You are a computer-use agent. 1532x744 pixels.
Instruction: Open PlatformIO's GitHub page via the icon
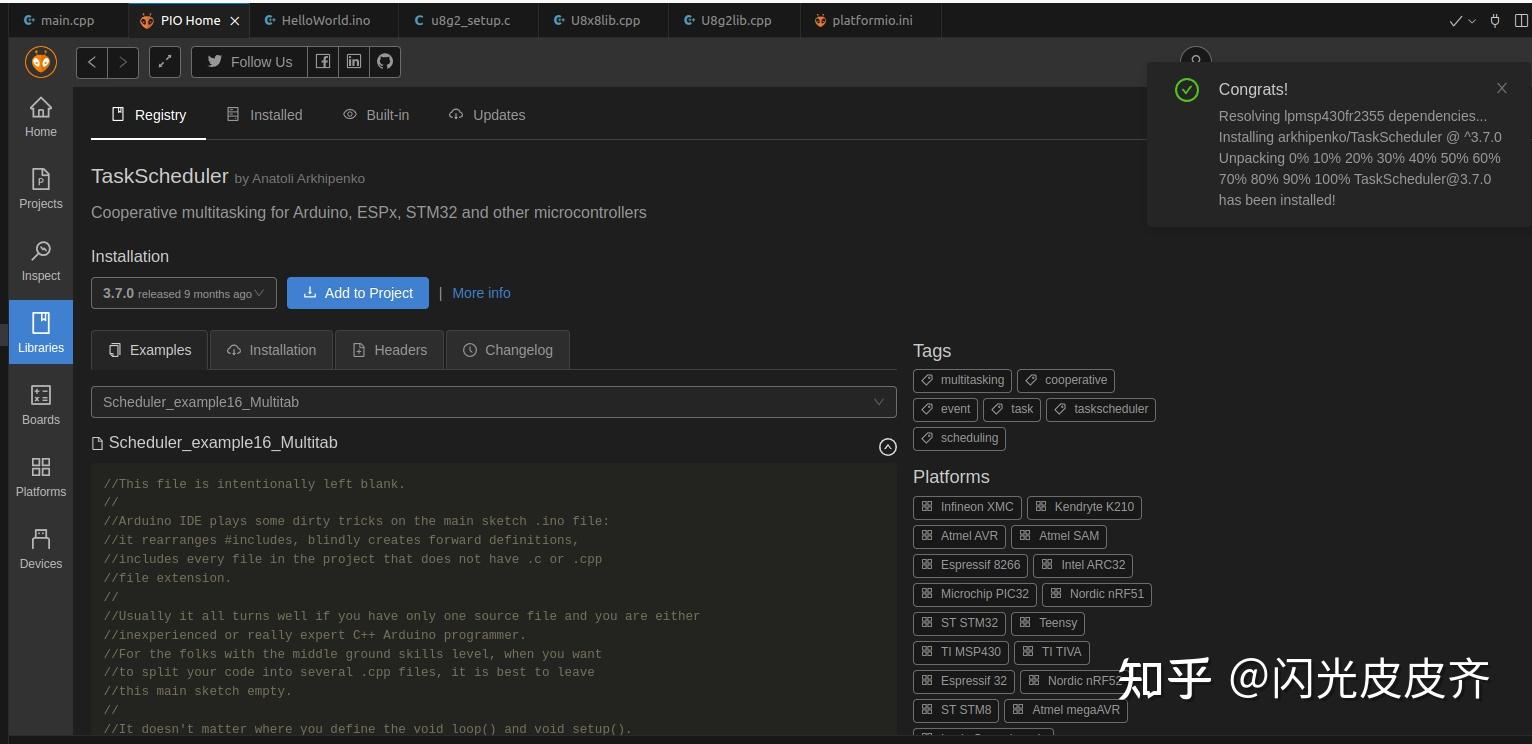(x=385, y=62)
